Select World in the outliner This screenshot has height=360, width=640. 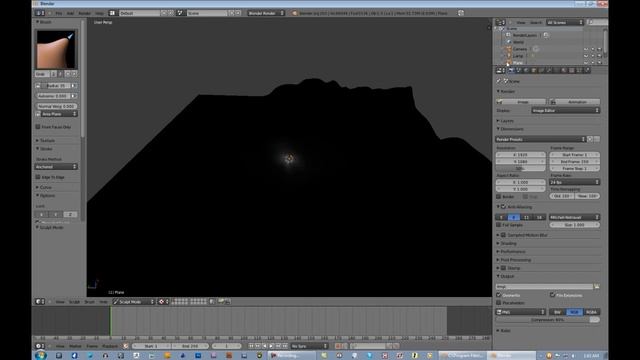518,42
